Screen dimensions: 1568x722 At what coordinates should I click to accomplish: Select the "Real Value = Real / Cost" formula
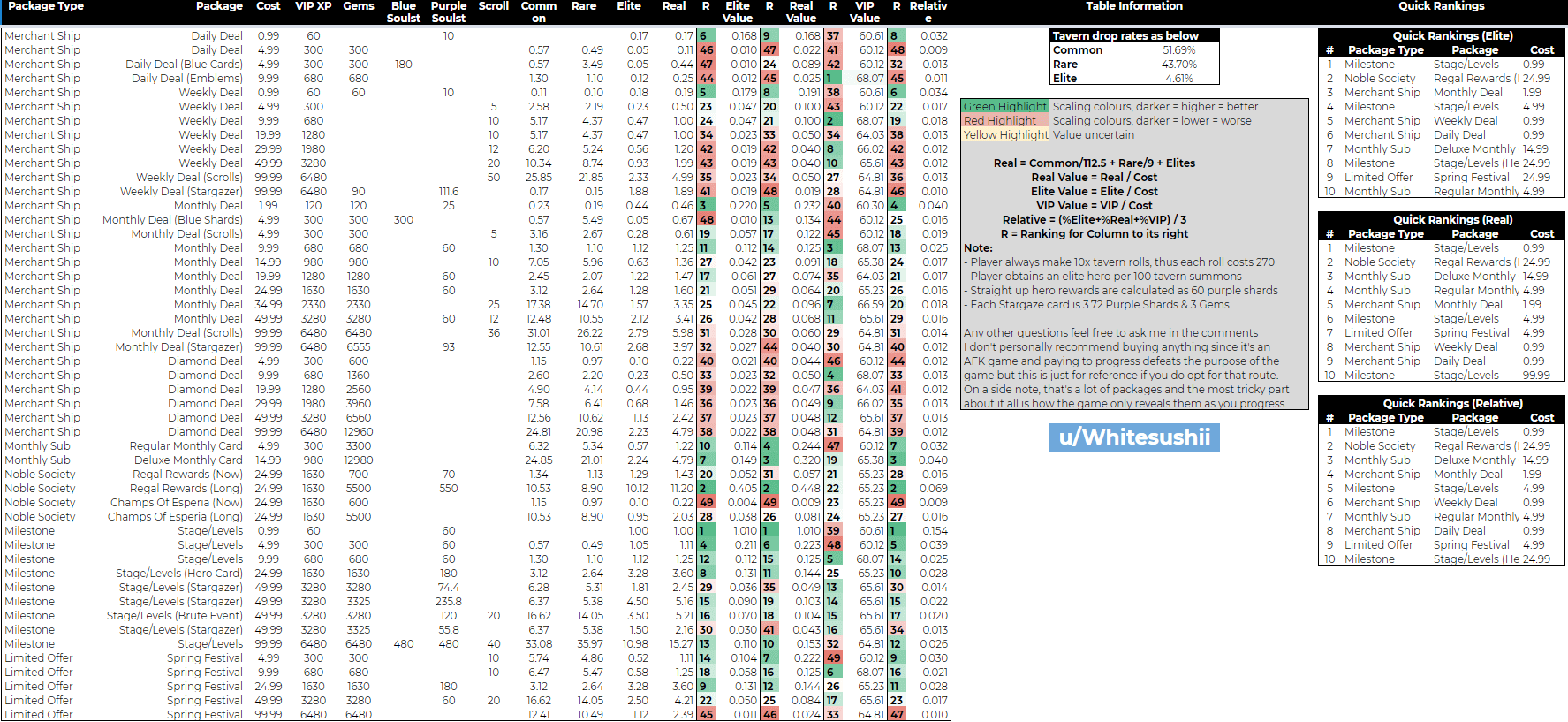(x=1095, y=178)
